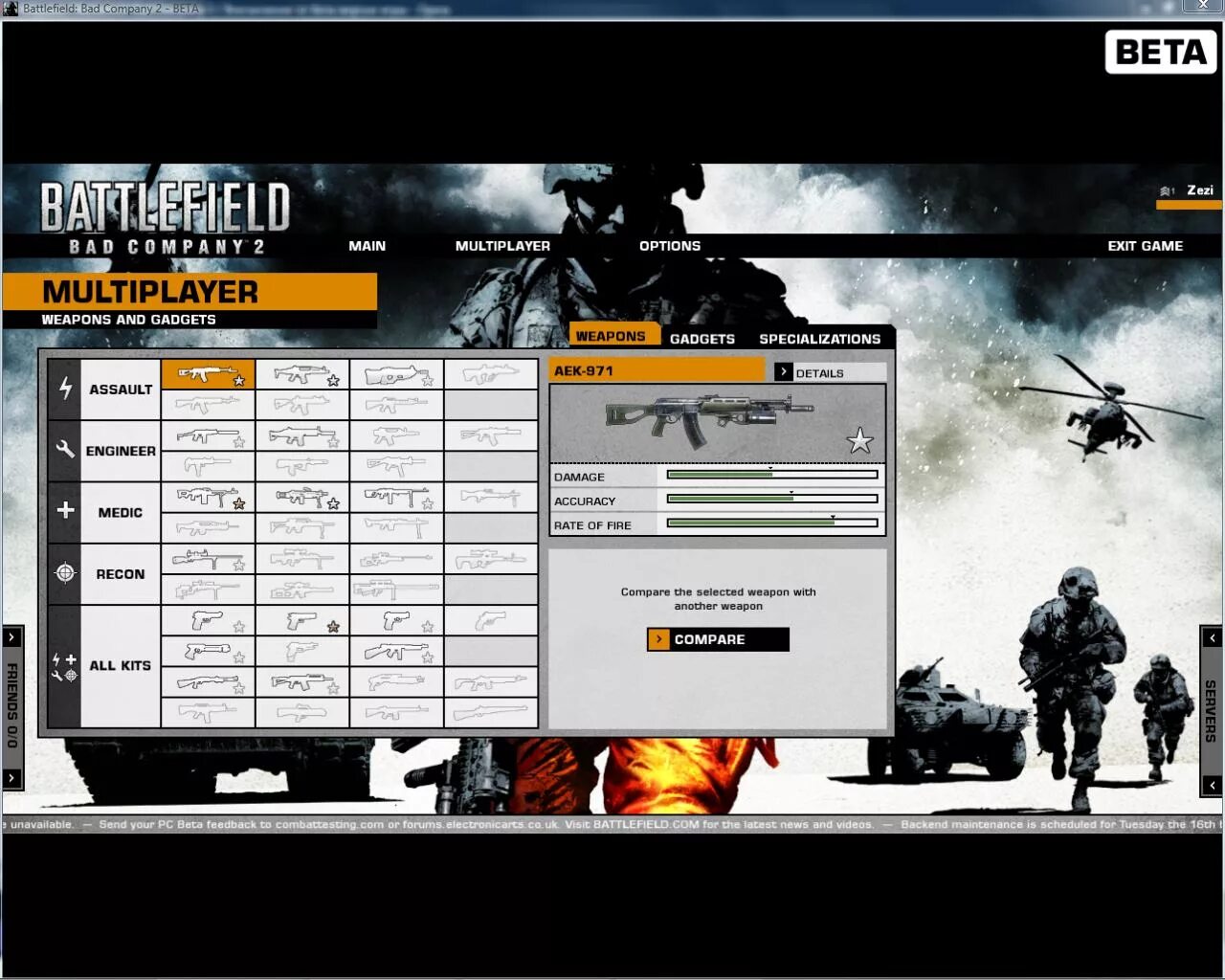Select the MEDIC class label

coord(121,513)
